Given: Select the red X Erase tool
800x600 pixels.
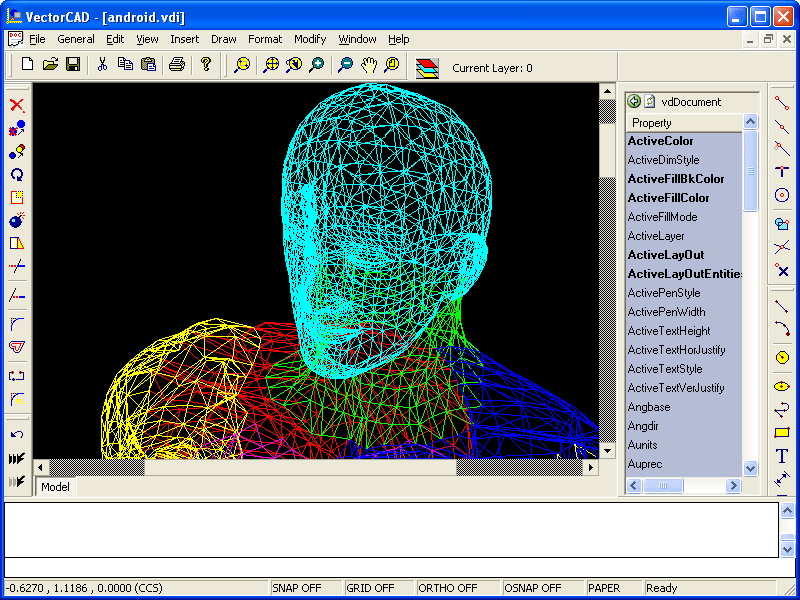Looking at the screenshot, I should tap(17, 105).
